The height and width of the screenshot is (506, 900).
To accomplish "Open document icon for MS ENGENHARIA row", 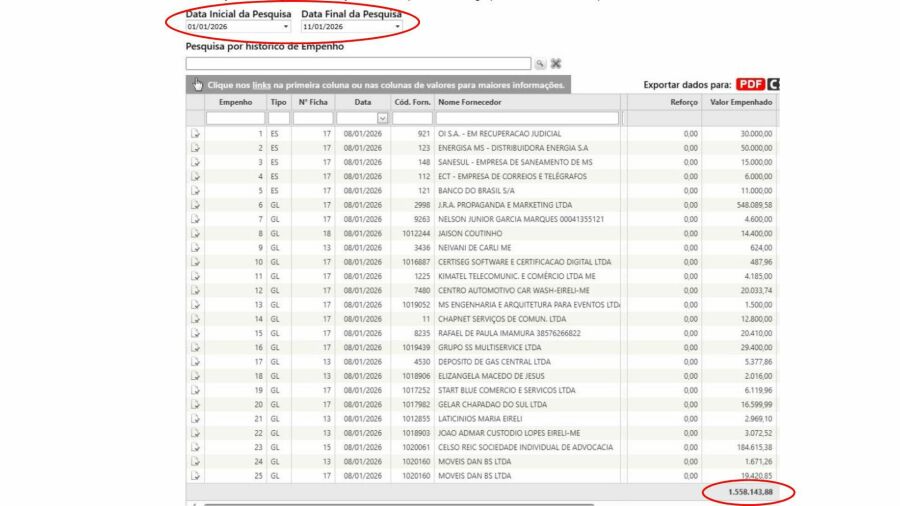I will [x=195, y=305].
